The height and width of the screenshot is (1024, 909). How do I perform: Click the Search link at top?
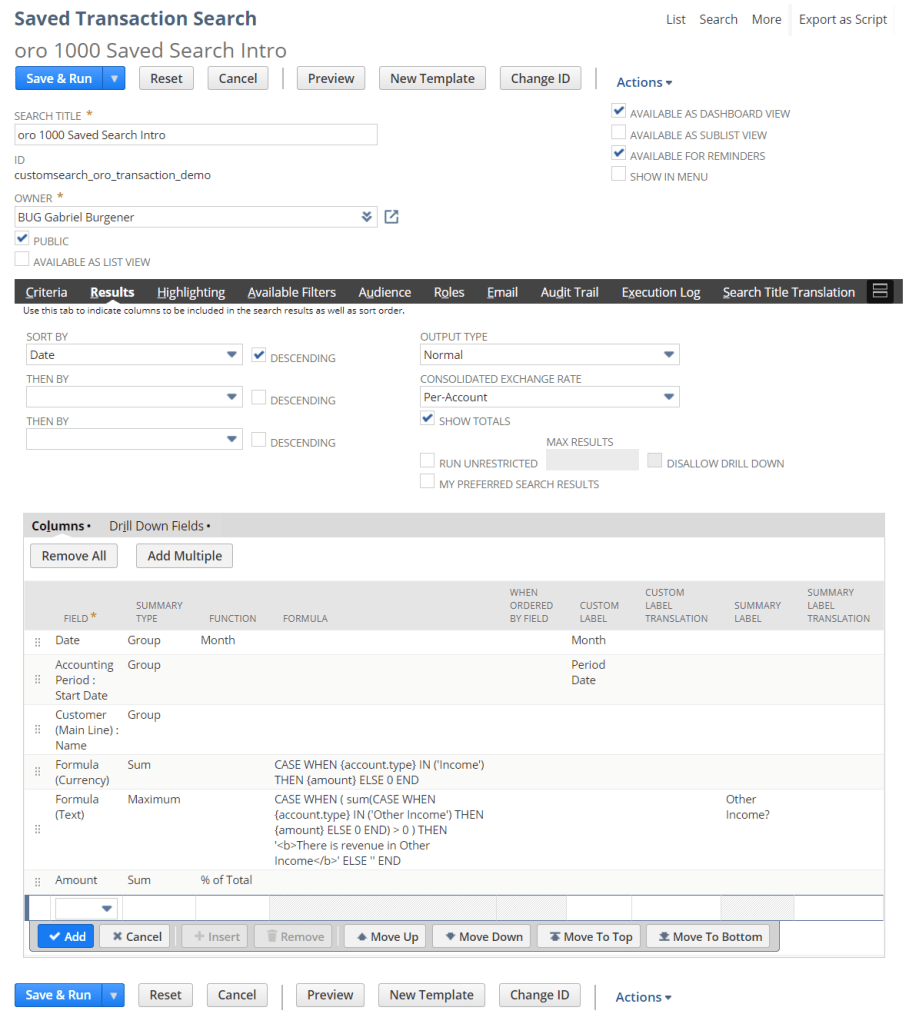[x=718, y=20]
